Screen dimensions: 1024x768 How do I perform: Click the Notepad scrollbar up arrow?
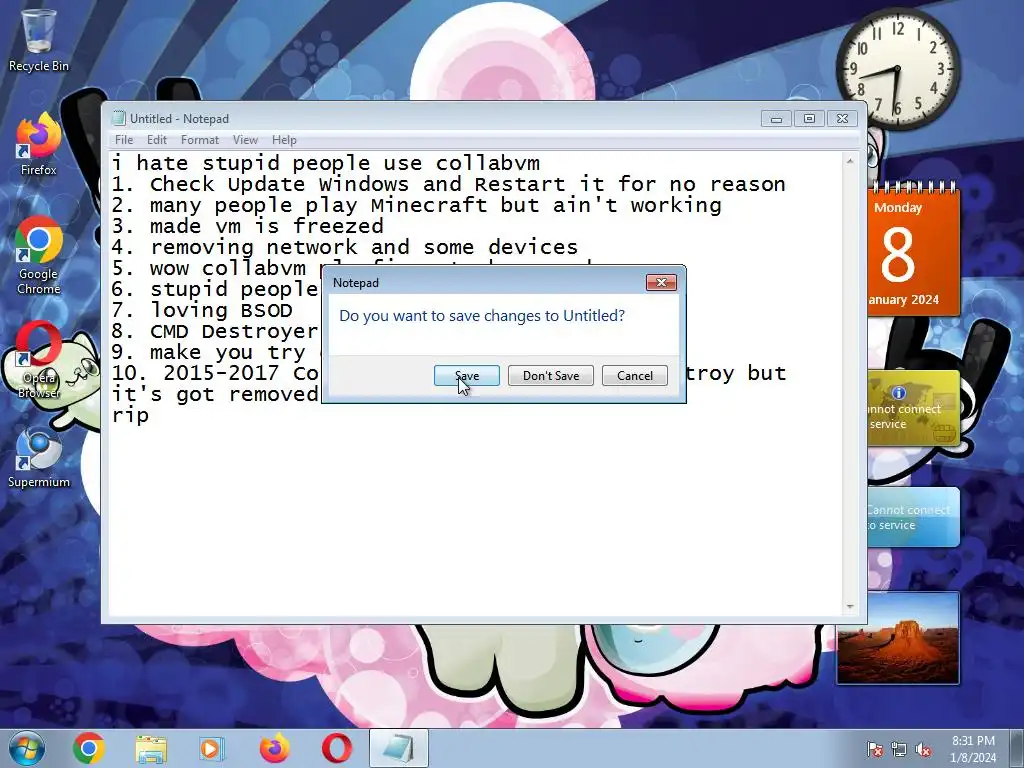click(850, 161)
